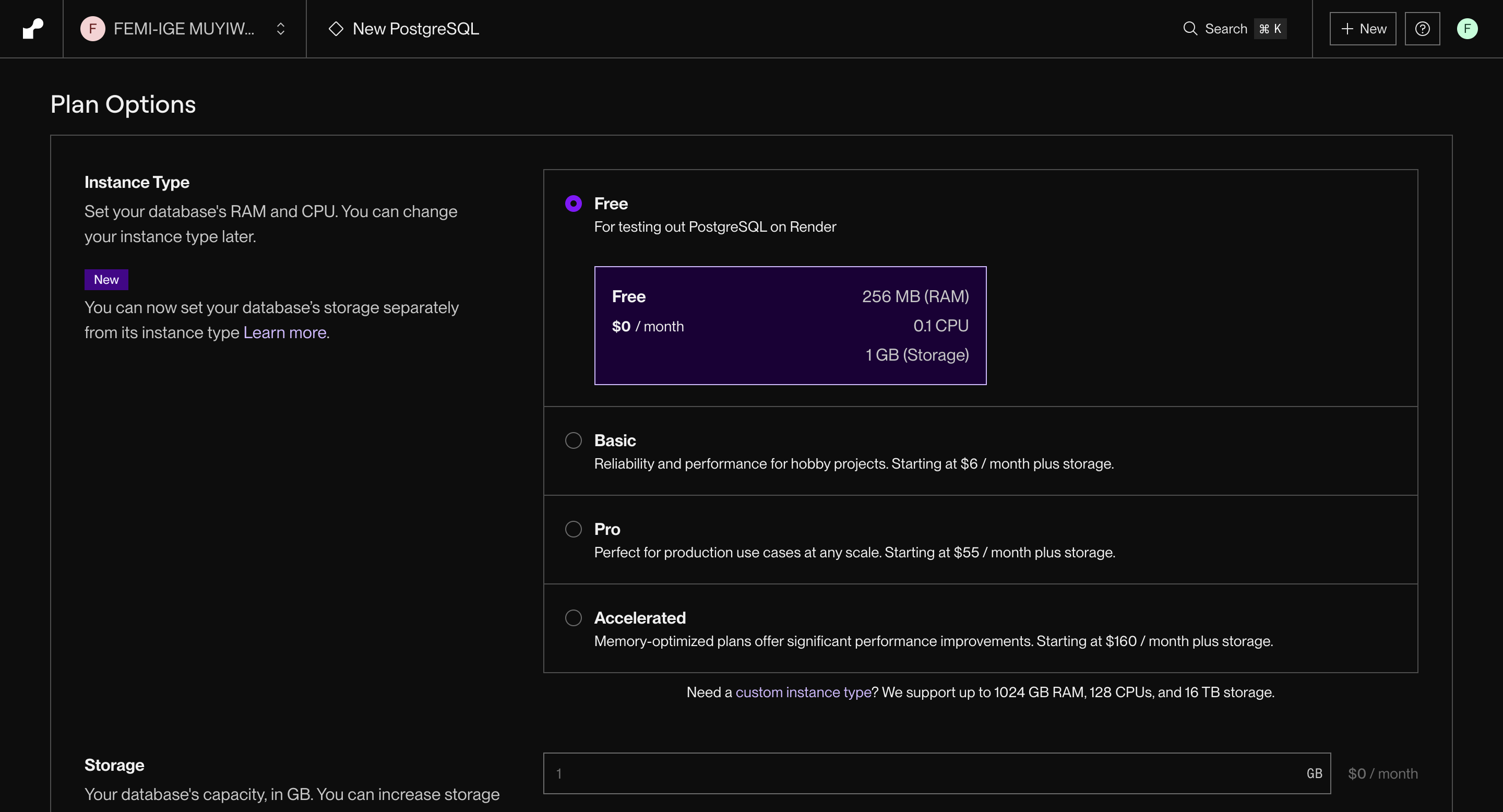
Task: Open the FEMI-IGE MUYIW workspace avatar
Action: (x=92, y=29)
